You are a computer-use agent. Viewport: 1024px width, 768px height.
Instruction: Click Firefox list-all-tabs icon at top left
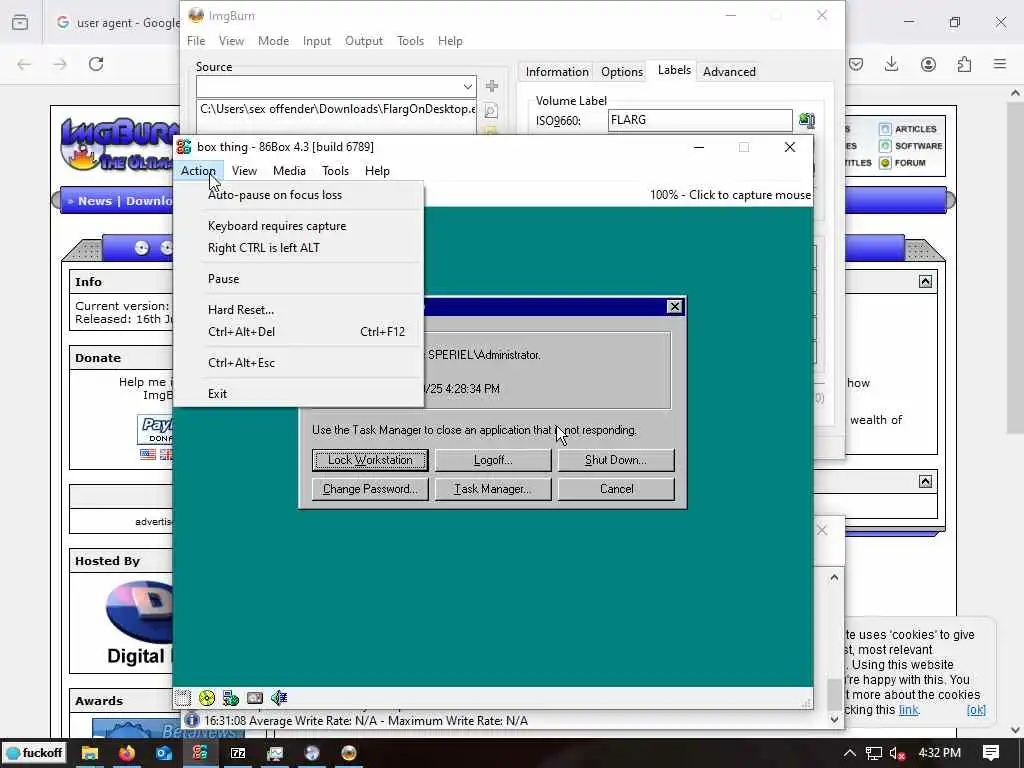coord(20,22)
